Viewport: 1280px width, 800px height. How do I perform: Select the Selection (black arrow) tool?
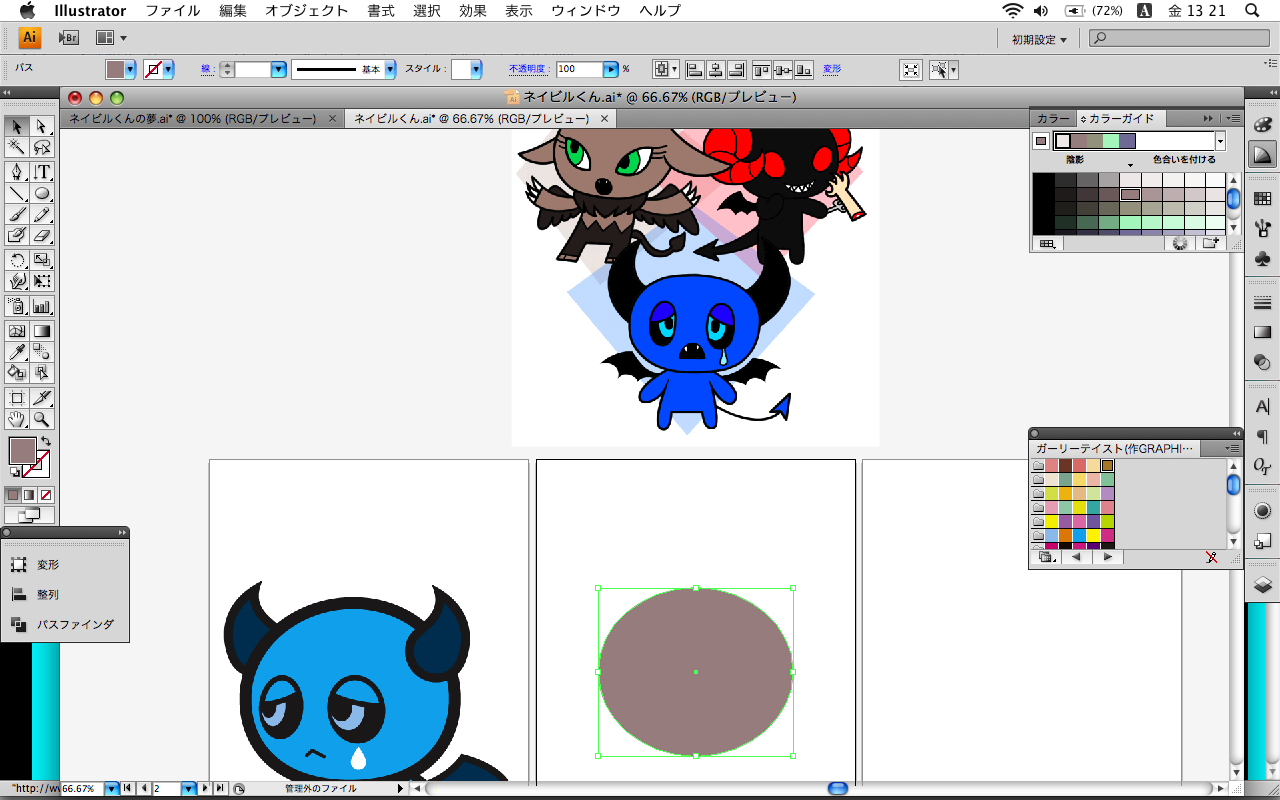pyautogui.click(x=17, y=126)
